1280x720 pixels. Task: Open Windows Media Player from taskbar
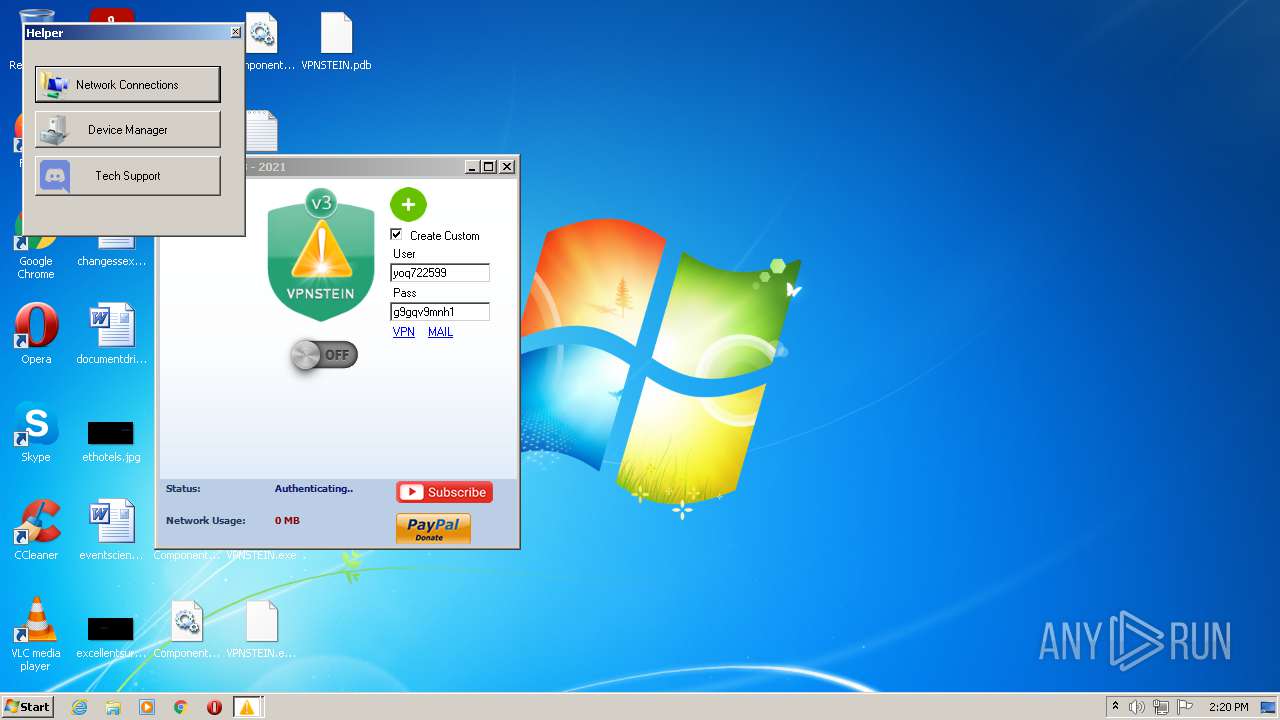147,707
